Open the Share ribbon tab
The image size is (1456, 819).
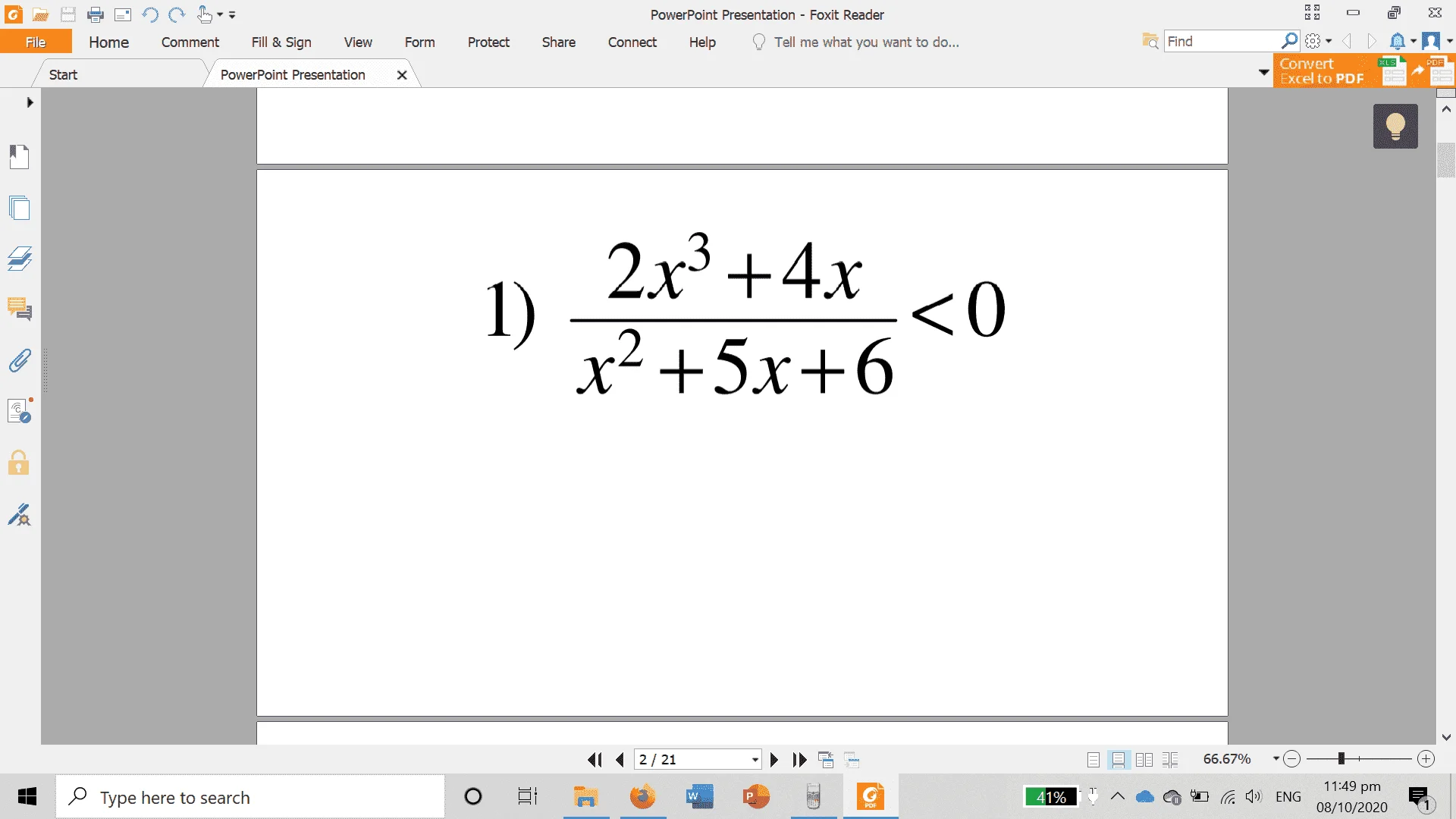tap(559, 42)
